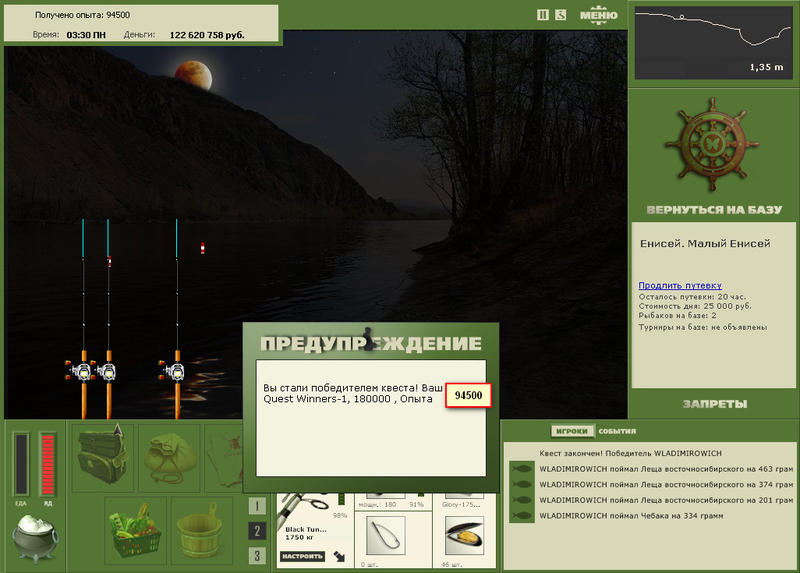This screenshot has height=573, width=800.
Task: Switch to the СОБЫТИЯ tab
Action: click(617, 431)
